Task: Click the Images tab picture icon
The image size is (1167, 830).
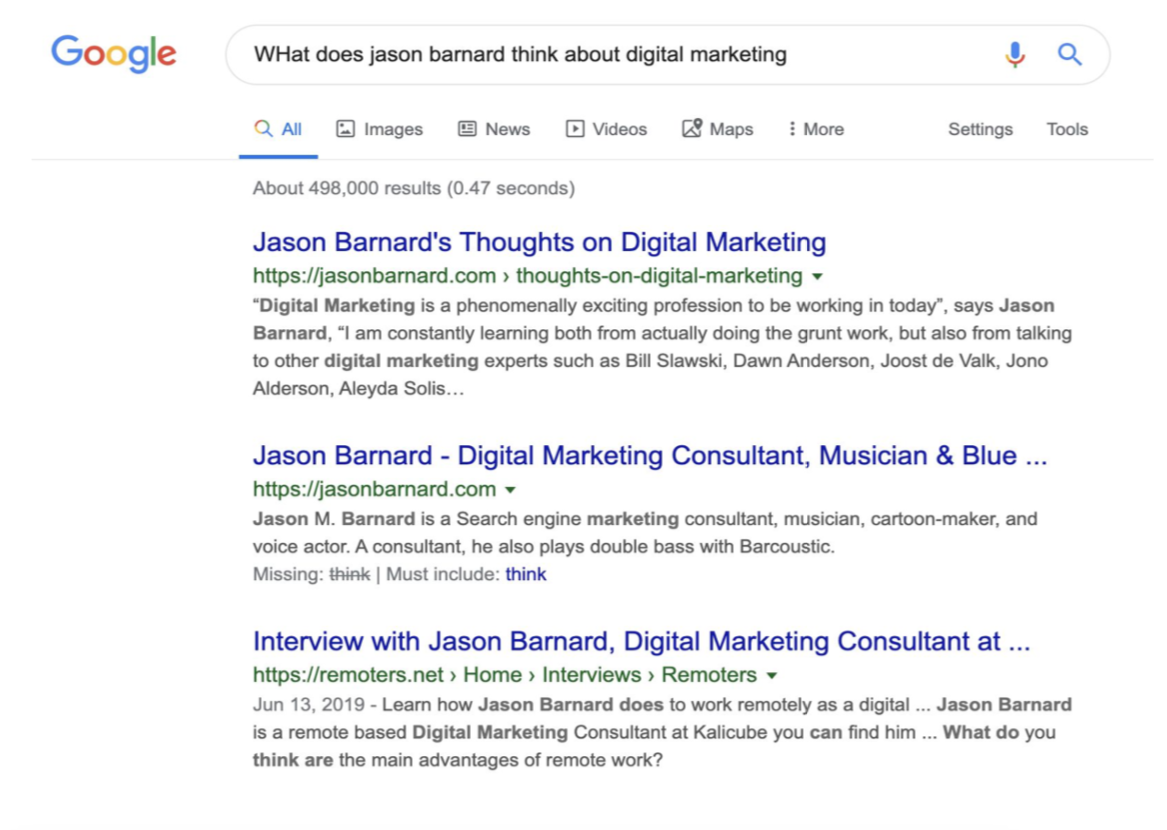Action: (345, 129)
